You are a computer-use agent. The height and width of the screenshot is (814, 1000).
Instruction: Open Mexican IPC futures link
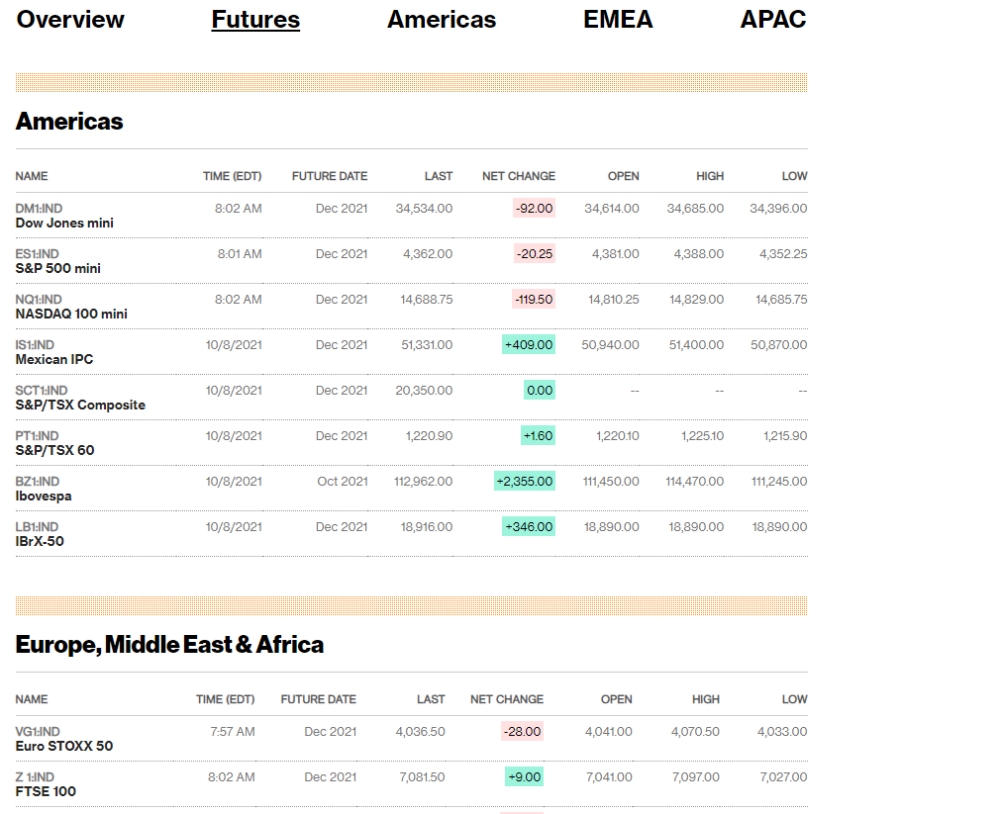click(54, 359)
